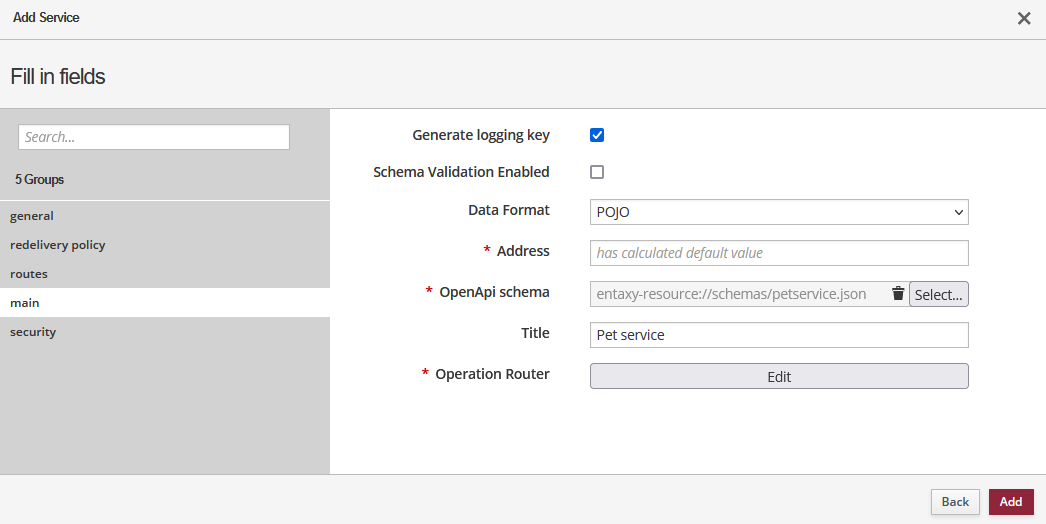The width and height of the screenshot is (1046, 524).
Task: Click the Add button to create service
Action: click(x=1010, y=502)
